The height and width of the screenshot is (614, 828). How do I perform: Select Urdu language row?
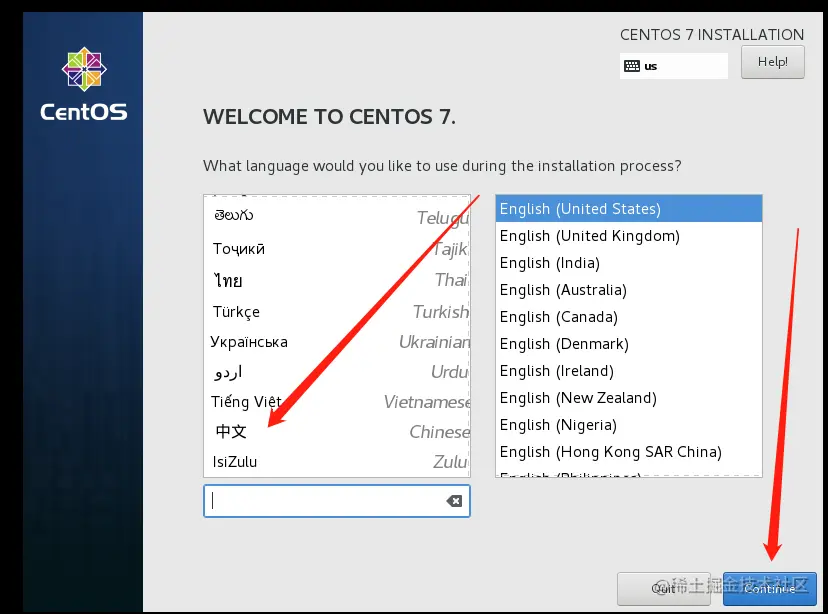337,372
